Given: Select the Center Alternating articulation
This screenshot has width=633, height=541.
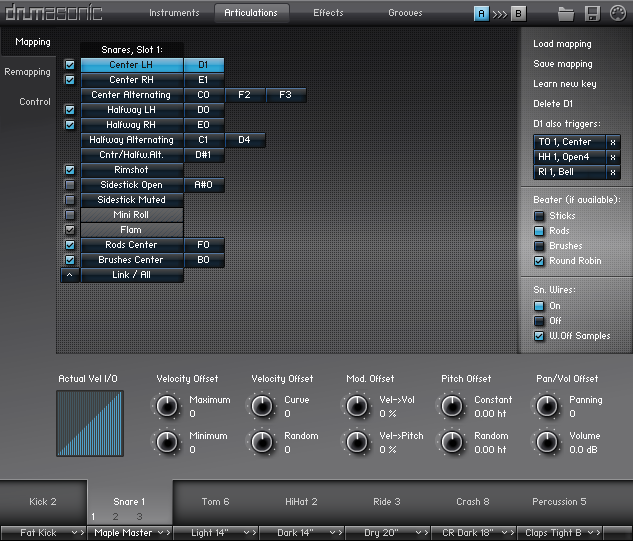Looking at the screenshot, I should pos(132,95).
